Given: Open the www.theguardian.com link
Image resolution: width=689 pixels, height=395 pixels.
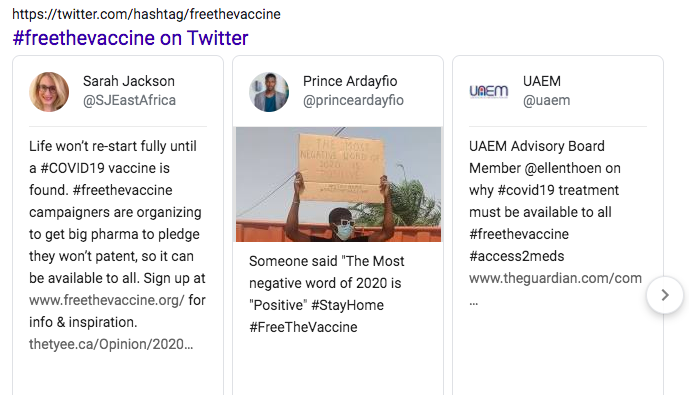Looking at the screenshot, I should click(555, 278).
